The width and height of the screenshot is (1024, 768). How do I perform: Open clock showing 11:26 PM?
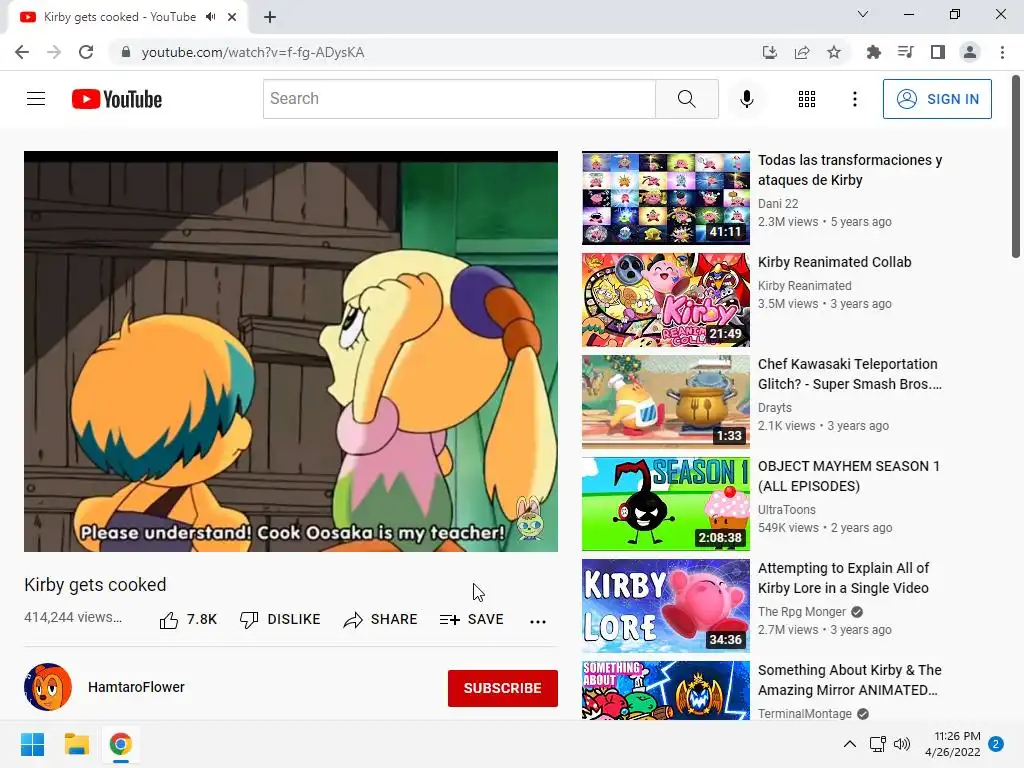952,744
